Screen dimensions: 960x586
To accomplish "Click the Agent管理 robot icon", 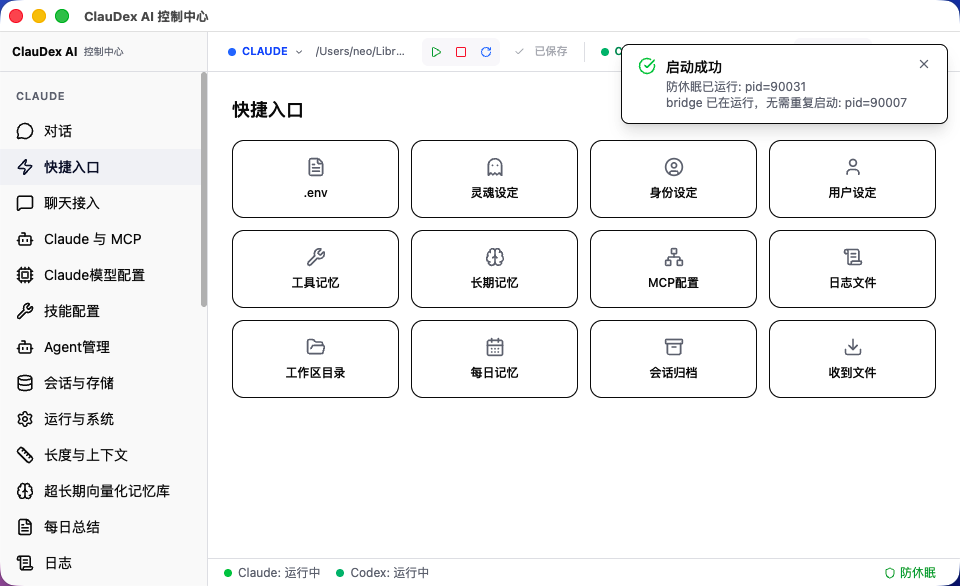I will pos(24,347).
